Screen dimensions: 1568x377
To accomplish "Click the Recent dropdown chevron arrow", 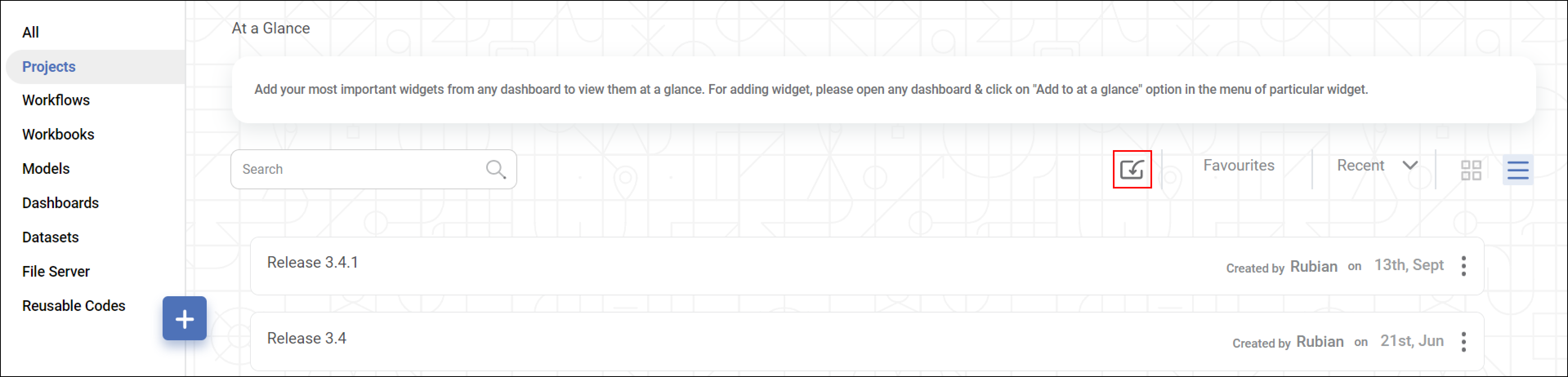I will tap(1410, 165).
